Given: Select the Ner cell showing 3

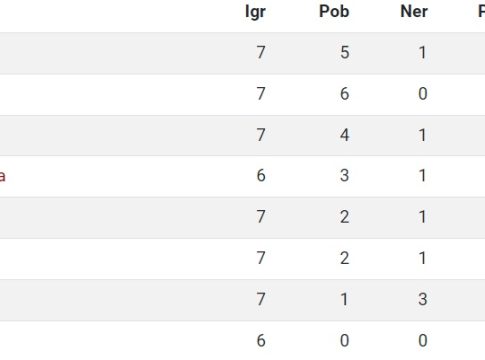Looking at the screenshot, I should [x=423, y=299].
